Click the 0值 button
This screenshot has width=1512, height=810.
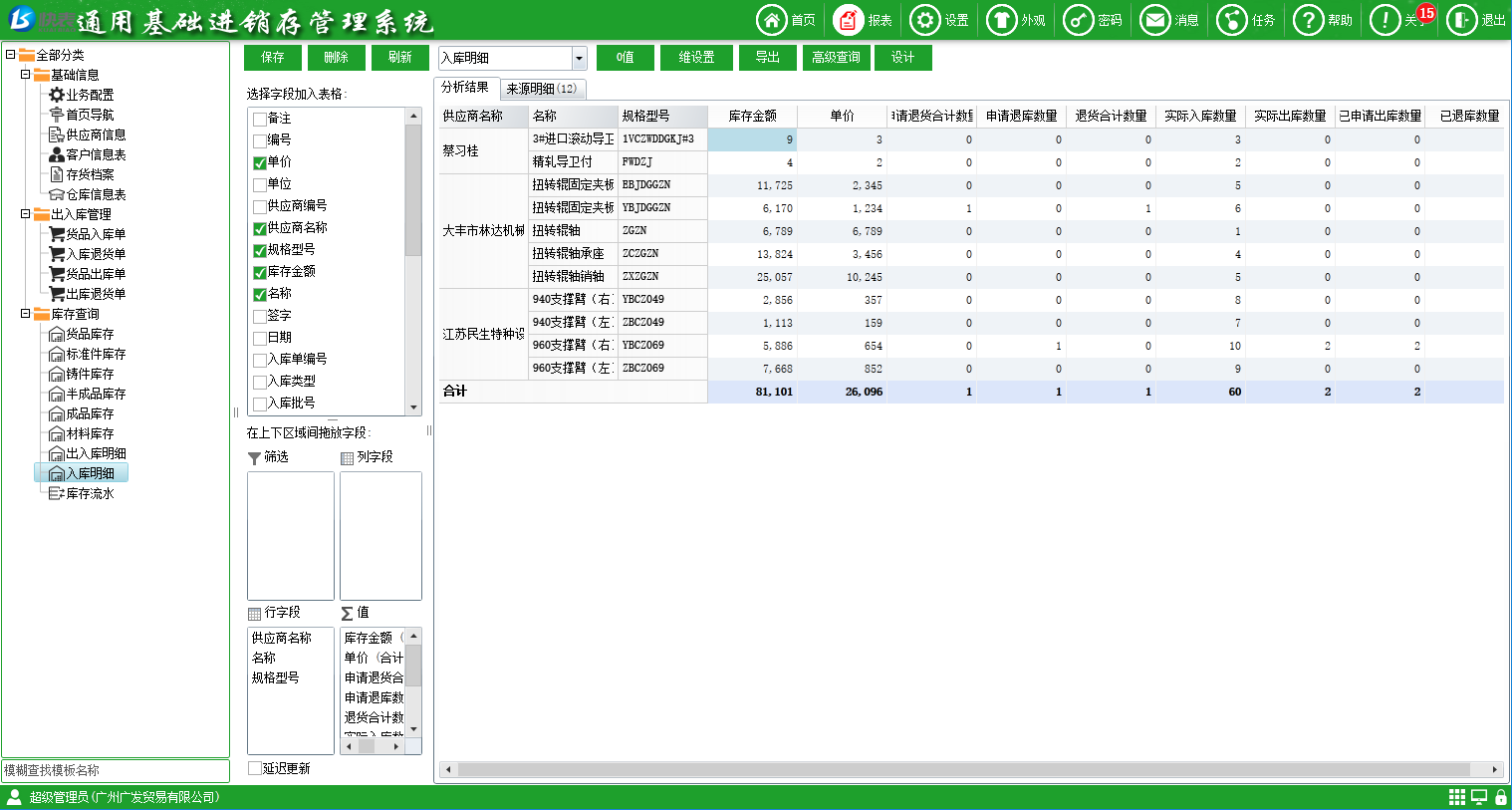626,58
